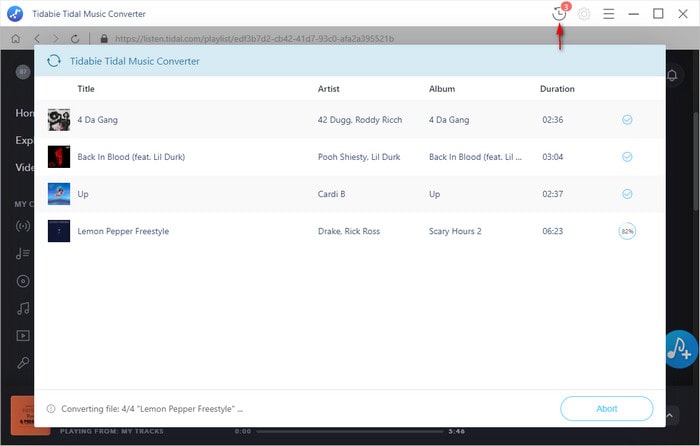
Task: Click the completed checkmark for 4 Da Gang
Action: coord(627,120)
